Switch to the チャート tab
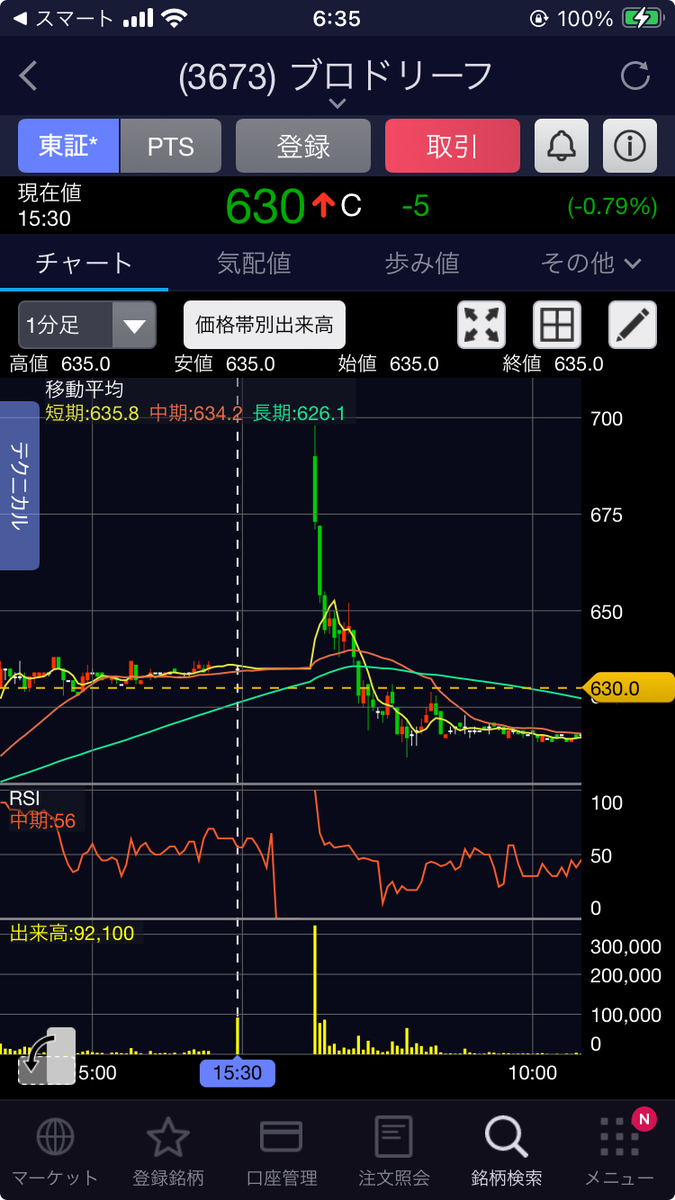Viewport: 675px width, 1200px height. tap(84, 263)
